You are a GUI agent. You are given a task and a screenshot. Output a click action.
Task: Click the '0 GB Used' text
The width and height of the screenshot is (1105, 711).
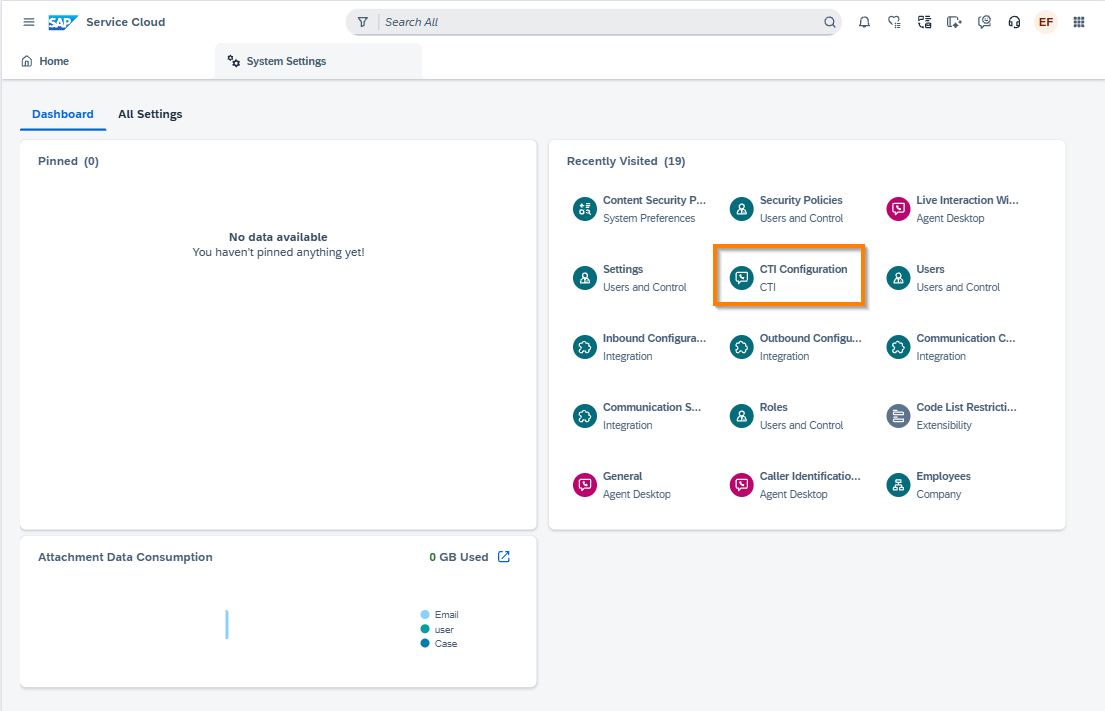click(x=459, y=557)
